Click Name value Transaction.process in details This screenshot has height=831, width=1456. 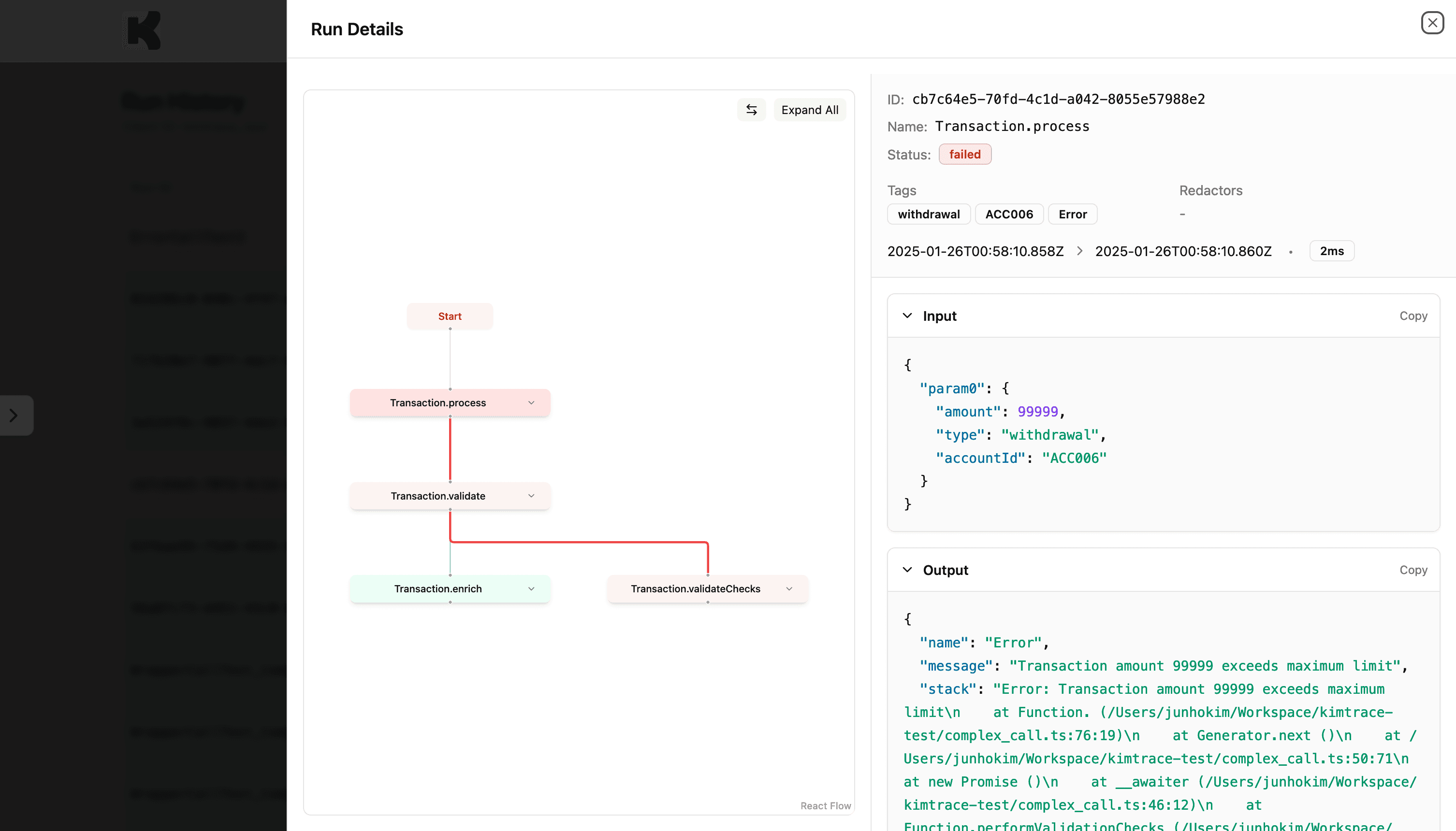coord(1012,126)
